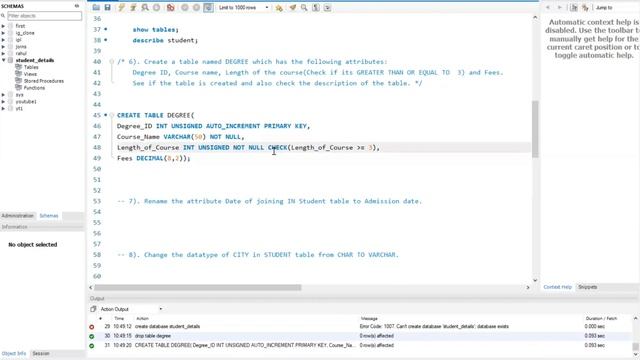
Task: Expand the youtube1 schema
Action: point(3,102)
